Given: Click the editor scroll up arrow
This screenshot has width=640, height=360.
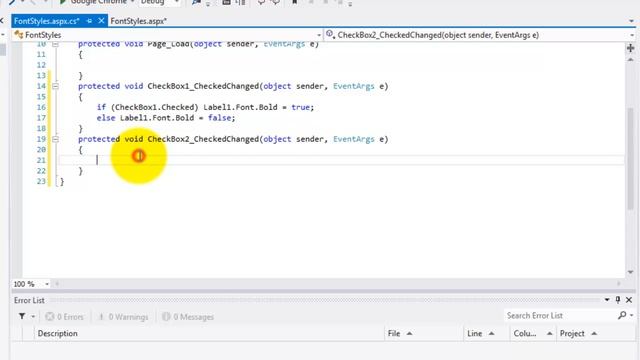Looking at the screenshot, I should [630, 60].
